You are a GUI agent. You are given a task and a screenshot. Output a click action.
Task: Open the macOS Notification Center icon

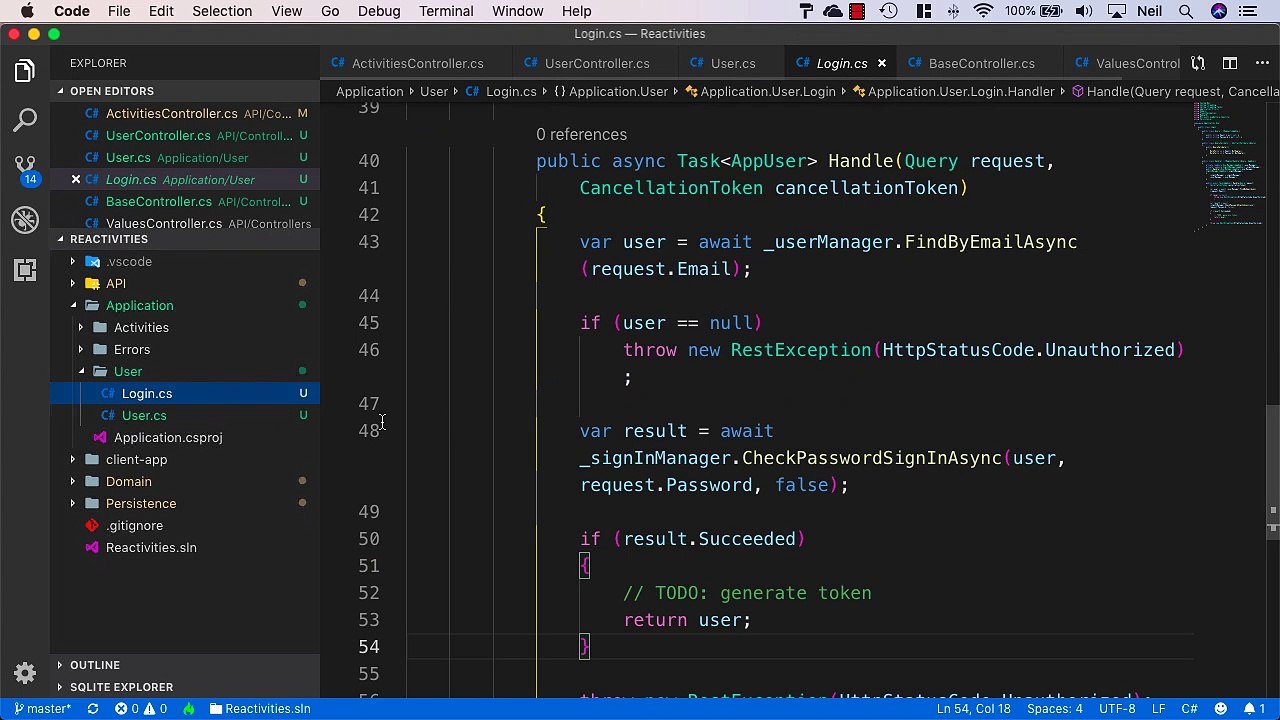coord(1247,11)
